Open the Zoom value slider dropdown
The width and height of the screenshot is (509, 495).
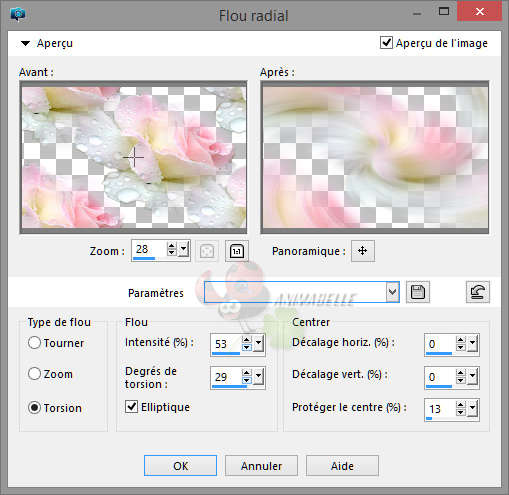(x=184, y=249)
